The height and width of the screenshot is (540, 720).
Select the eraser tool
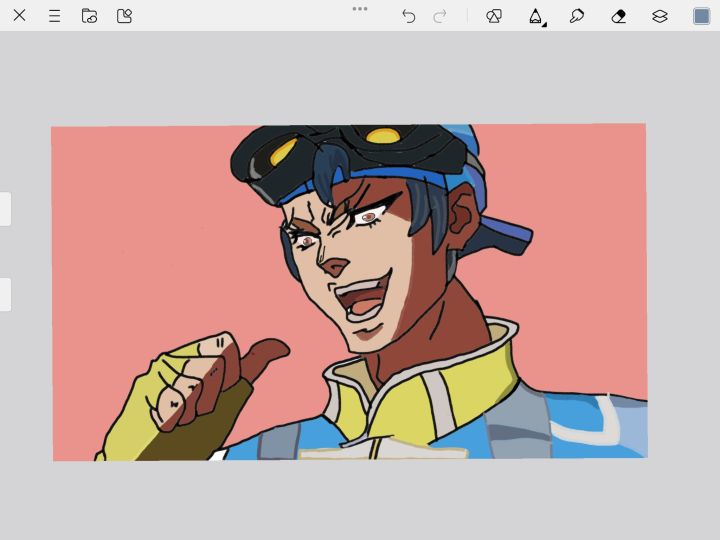[x=619, y=17]
